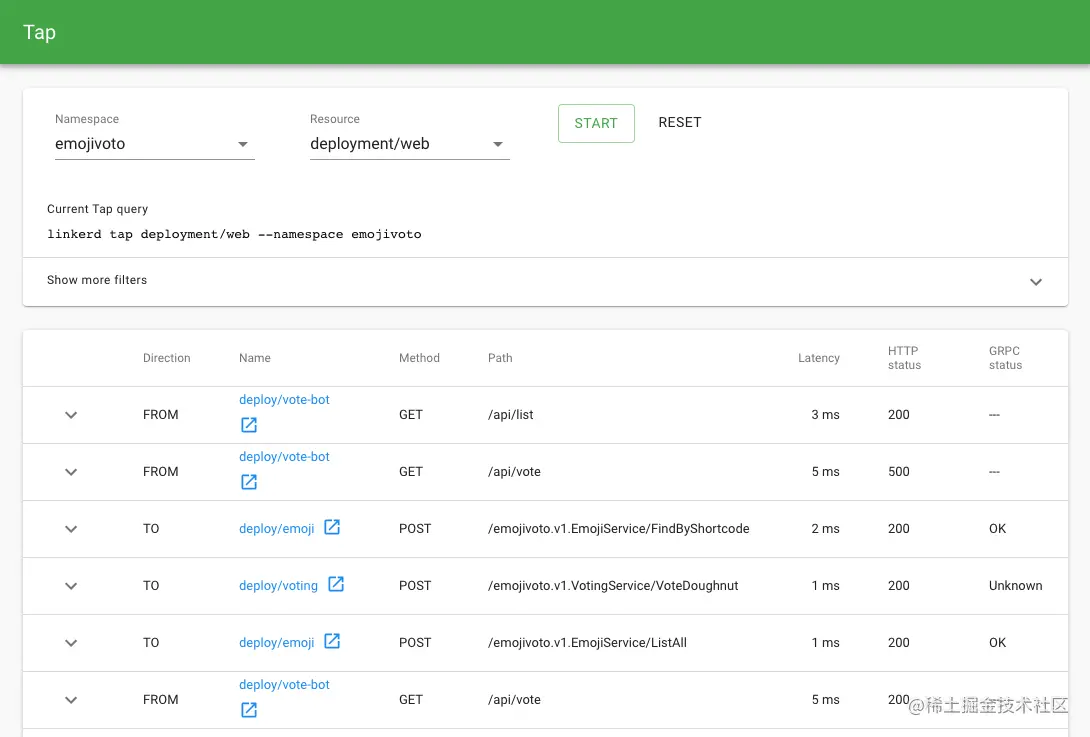Select the linkerd tap query command text
The image size is (1090, 737).
pyautogui.click(x=234, y=234)
